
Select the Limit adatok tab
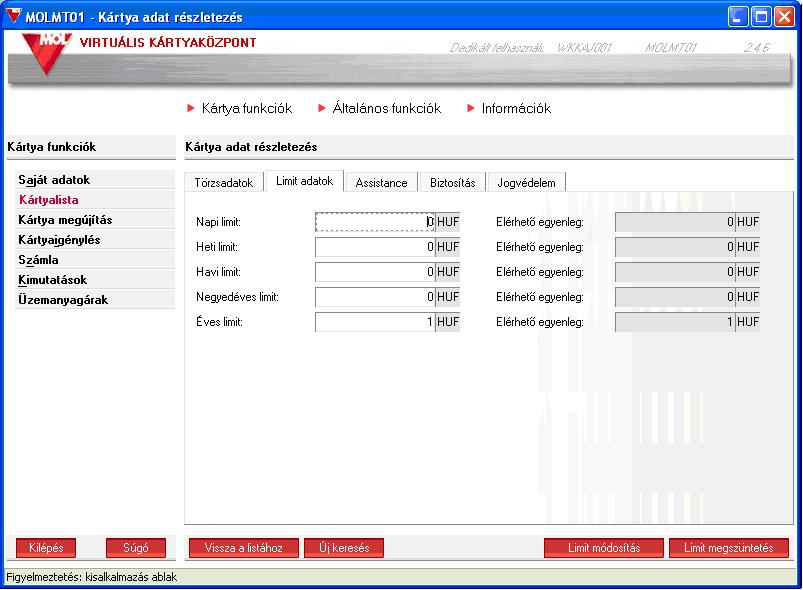(x=304, y=181)
